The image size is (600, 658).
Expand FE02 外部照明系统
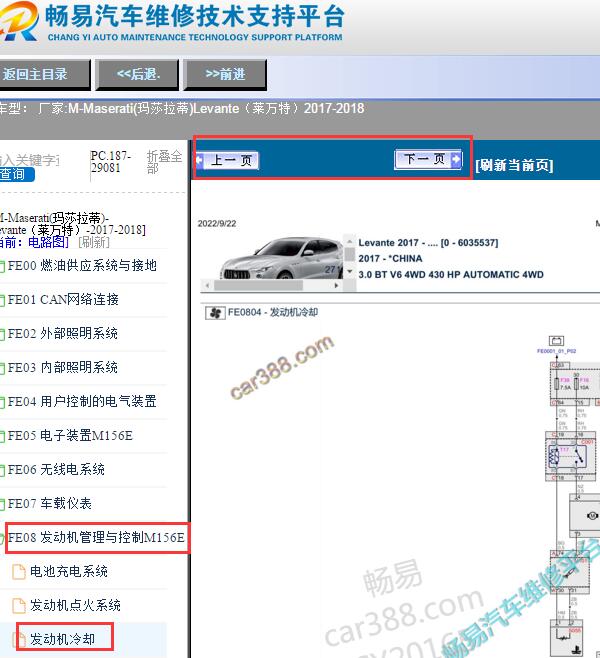[63, 333]
